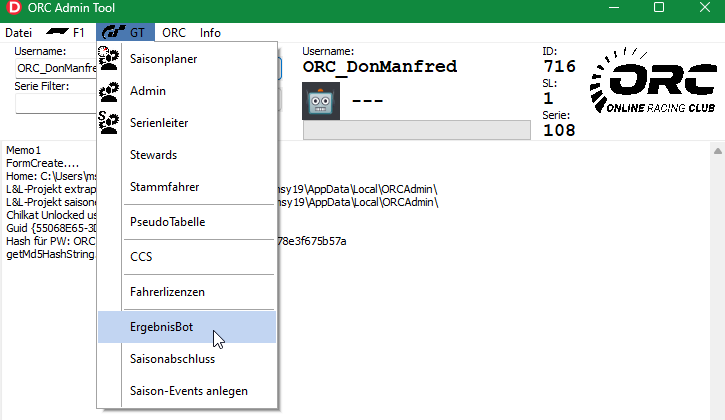725x420 pixels.
Task: Open Fahrerlizenzen from the menu
Action: [167, 292]
